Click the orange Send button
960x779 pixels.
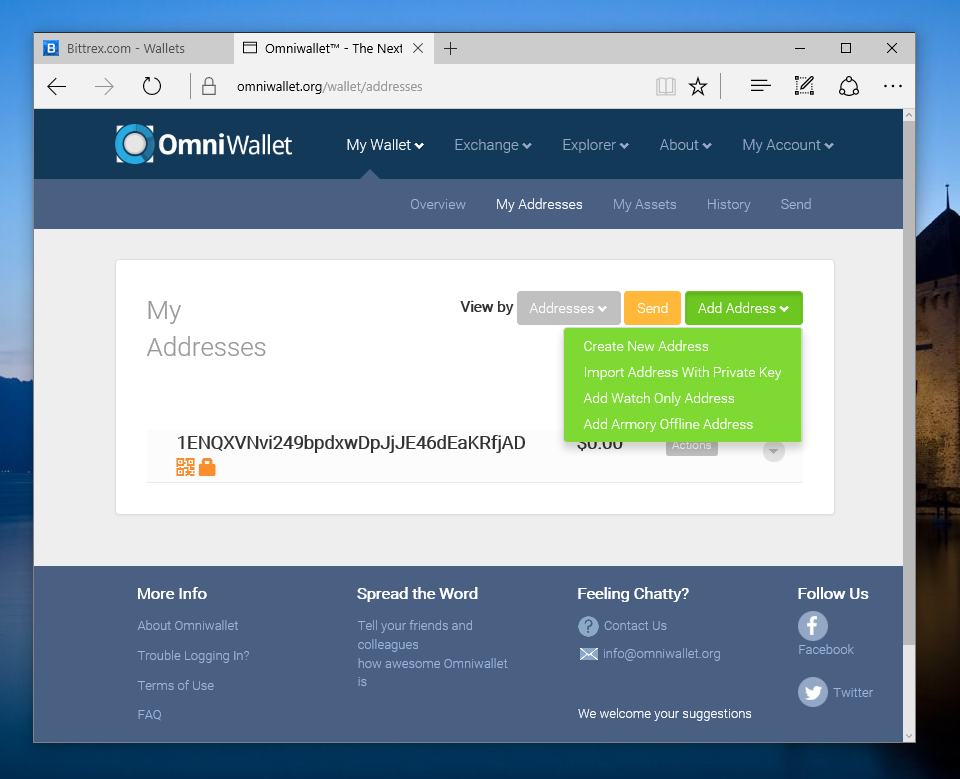point(652,308)
